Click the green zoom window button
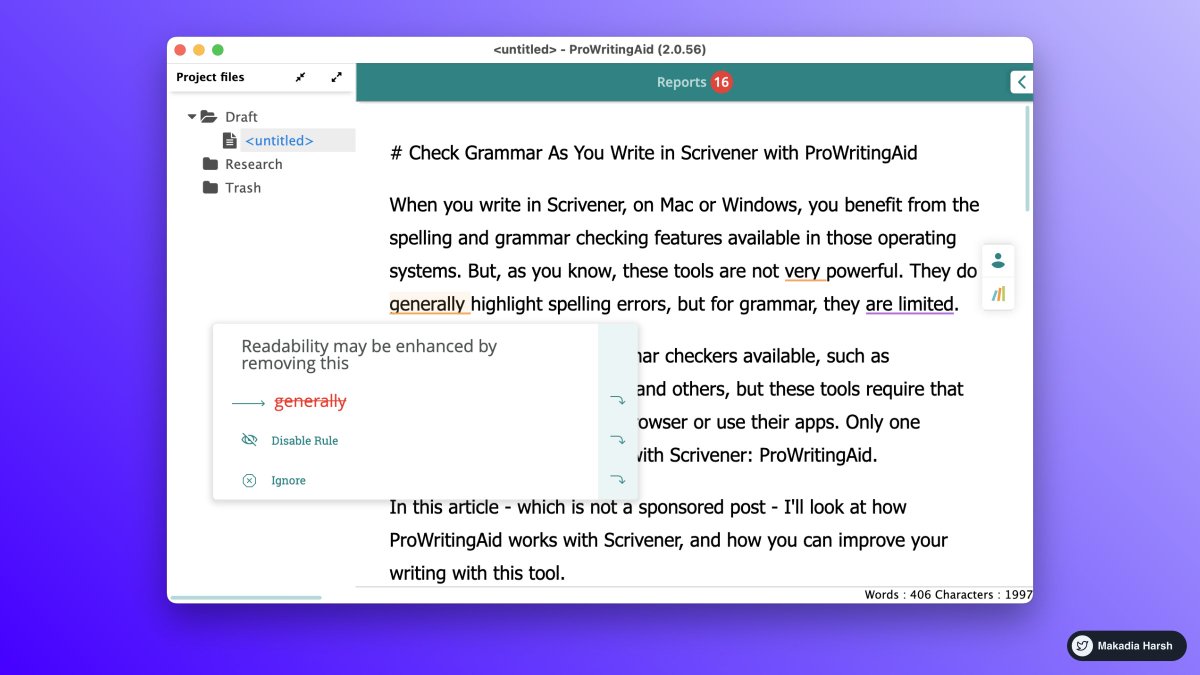The height and width of the screenshot is (675, 1200). pyautogui.click(x=218, y=50)
